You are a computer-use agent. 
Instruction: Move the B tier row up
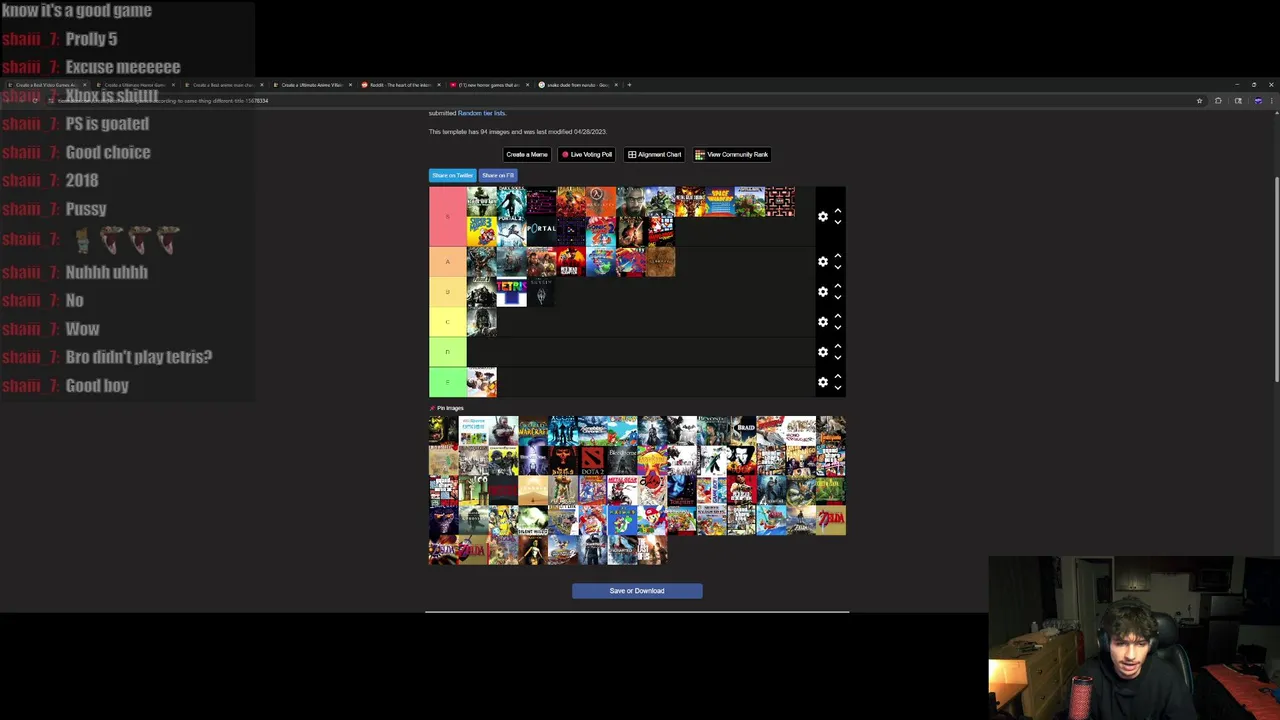pyautogui.click(x=838, y=286)
